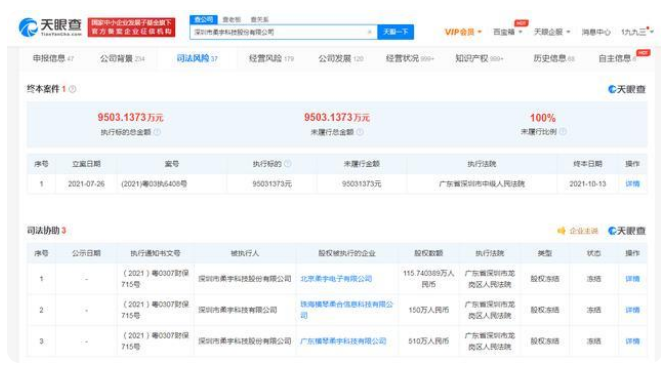Click the 企业主诉 label

(x=583, y=231)
